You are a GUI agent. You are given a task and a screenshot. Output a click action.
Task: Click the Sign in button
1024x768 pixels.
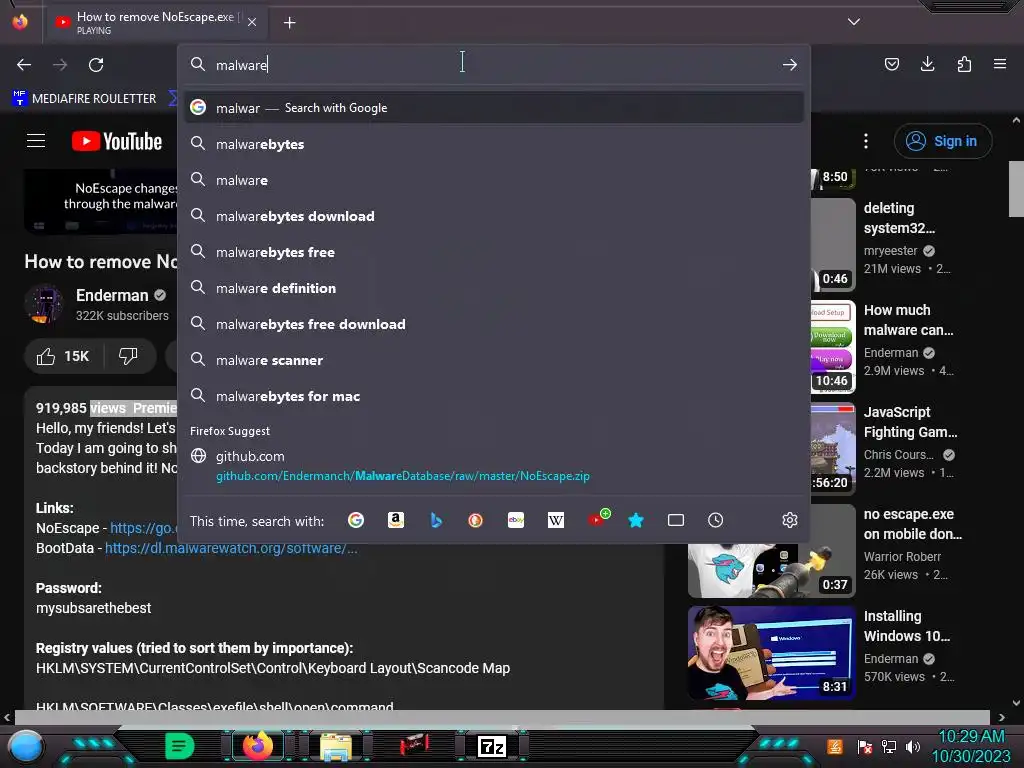(x=943, y=141)
